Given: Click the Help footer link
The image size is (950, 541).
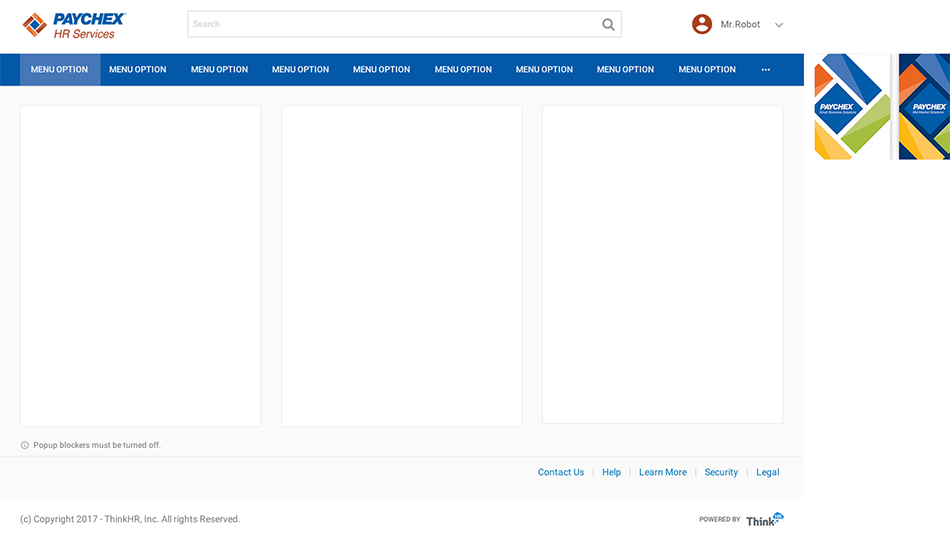Looking at the screenshot, I should tap(611, 472).
